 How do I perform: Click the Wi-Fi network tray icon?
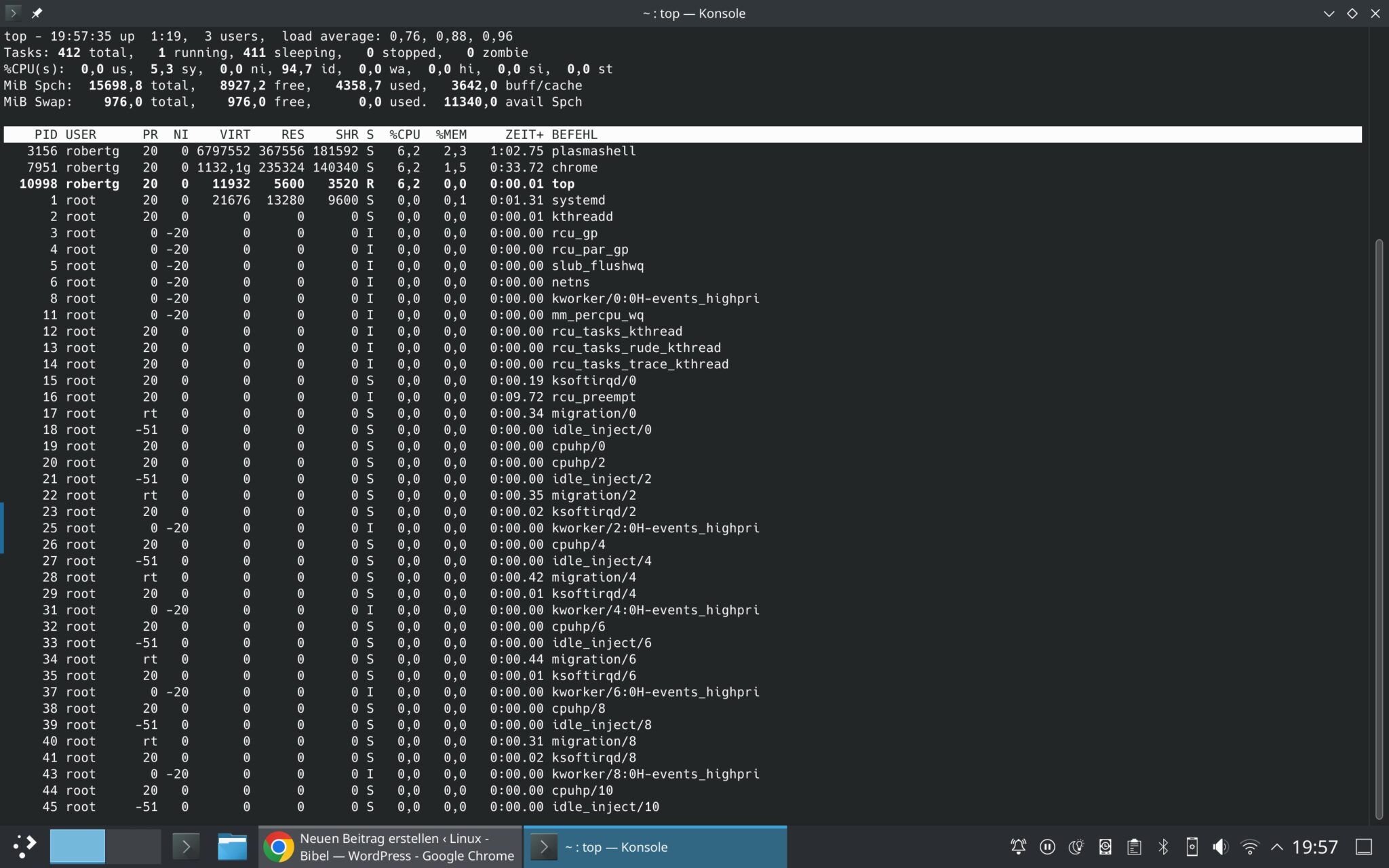[x=1250, y=846]
